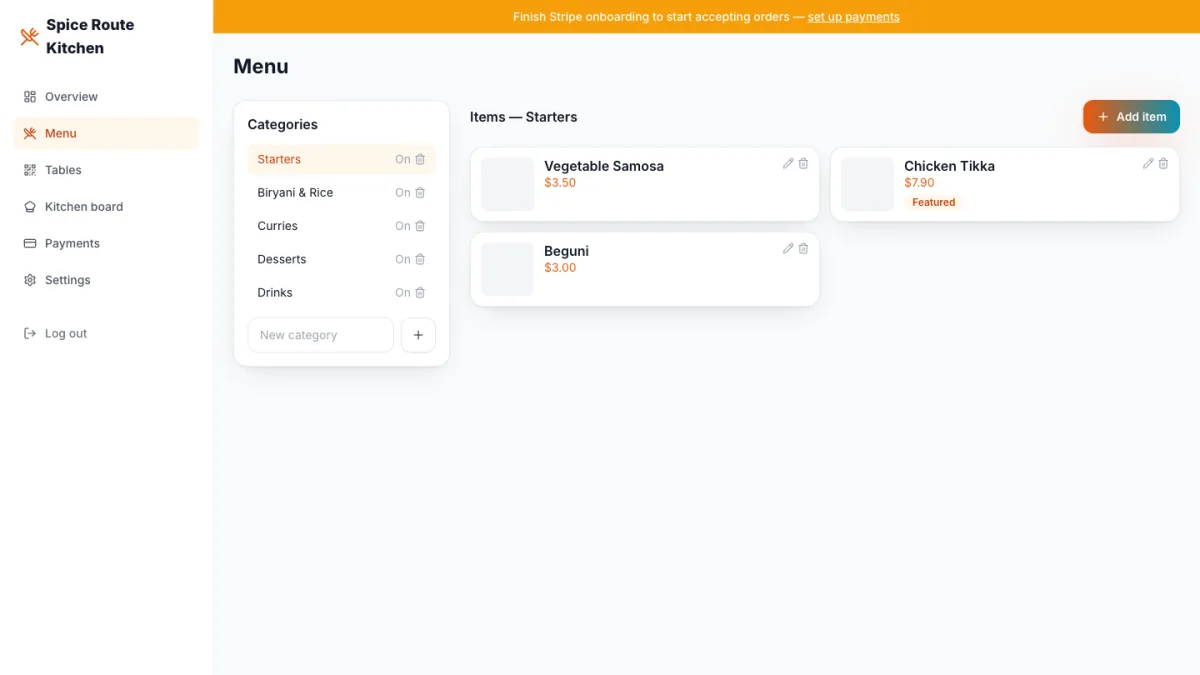Toggle Drinks category On status
The image size is (1200, 675).
click(403, 292)
